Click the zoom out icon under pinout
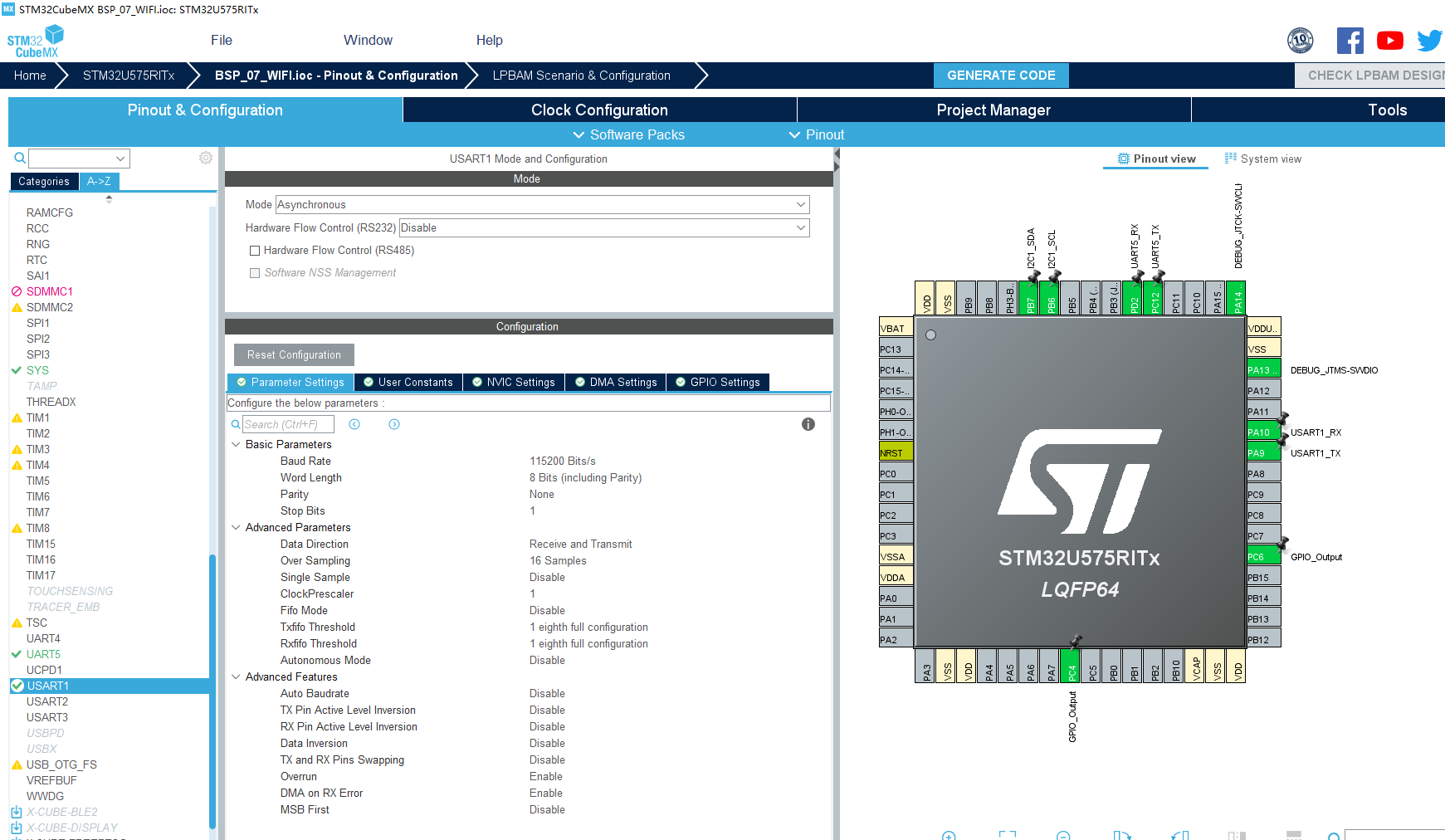Viewport: 1445px width, 840px height. 1063,835
